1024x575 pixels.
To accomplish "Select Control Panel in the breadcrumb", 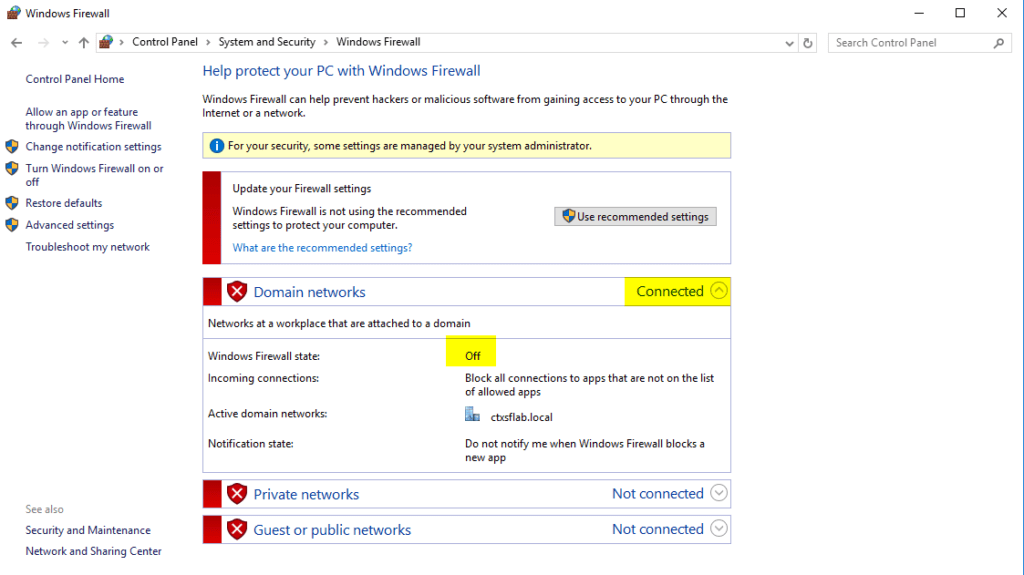I will coord(165,42).
